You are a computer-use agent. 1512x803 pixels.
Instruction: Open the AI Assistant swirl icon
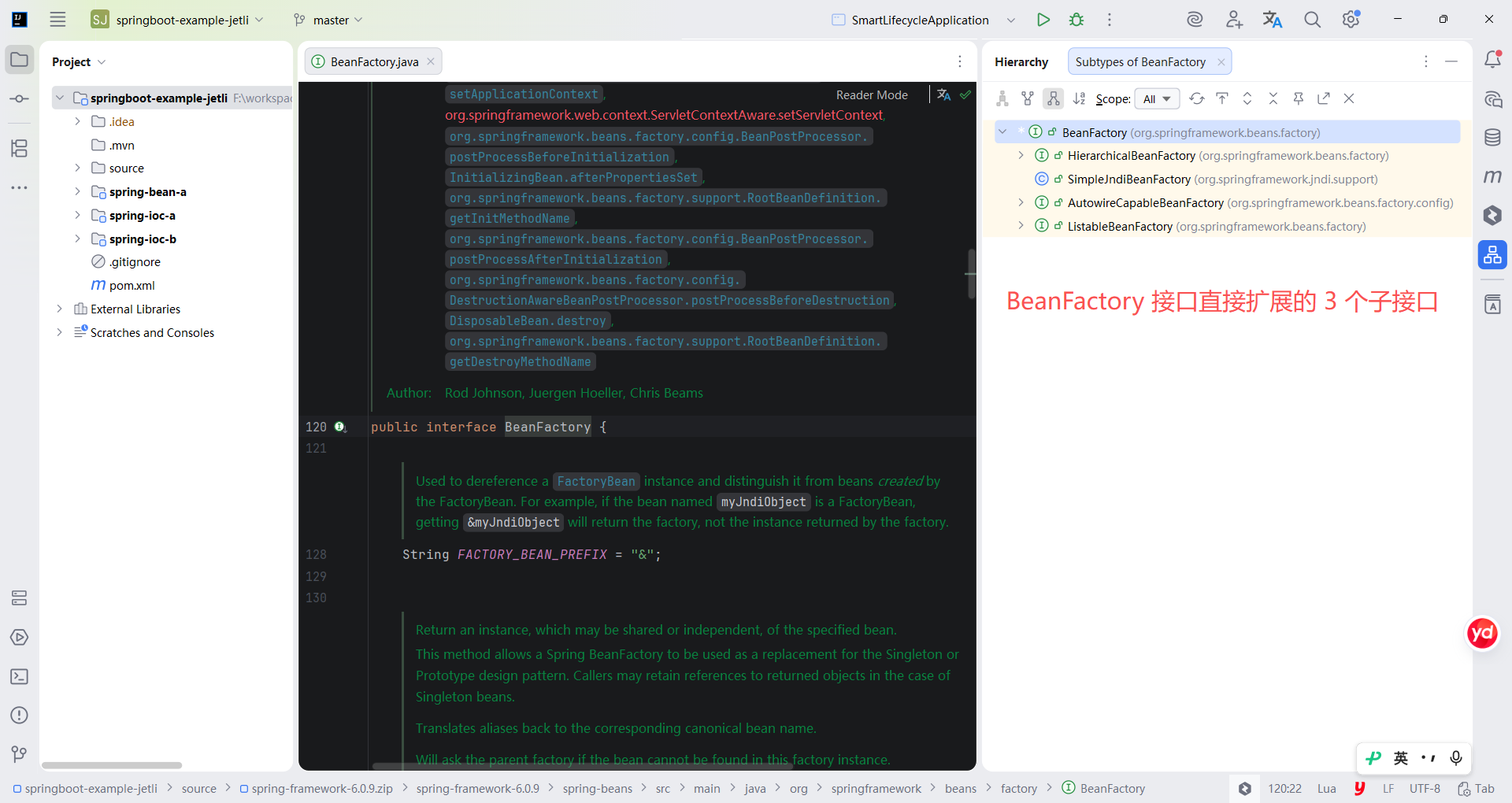(1195, 20)
